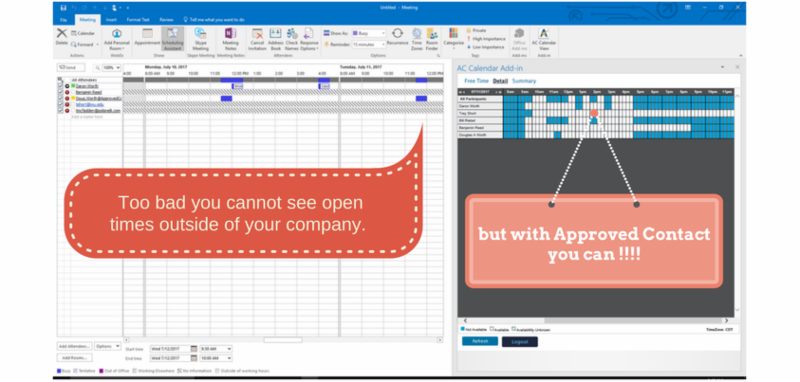800x382 pixels.
Task: Click the Add Attendees button
Action: (74, 346)
